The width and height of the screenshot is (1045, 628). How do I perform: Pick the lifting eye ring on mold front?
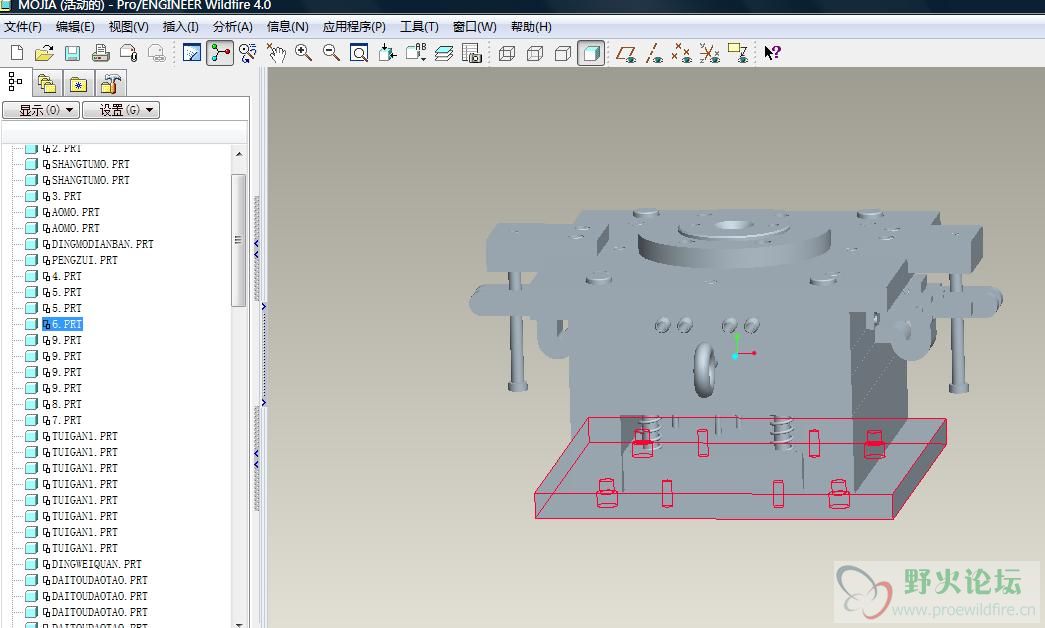705,370
